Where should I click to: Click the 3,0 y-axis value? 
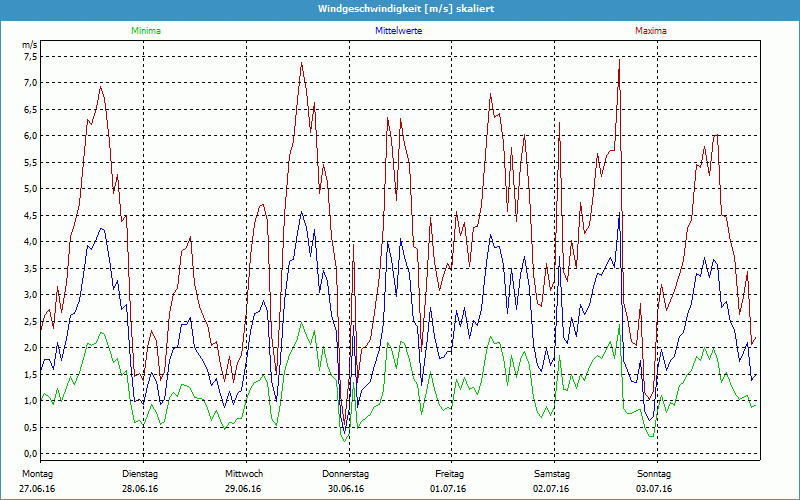tap(30, 294)
